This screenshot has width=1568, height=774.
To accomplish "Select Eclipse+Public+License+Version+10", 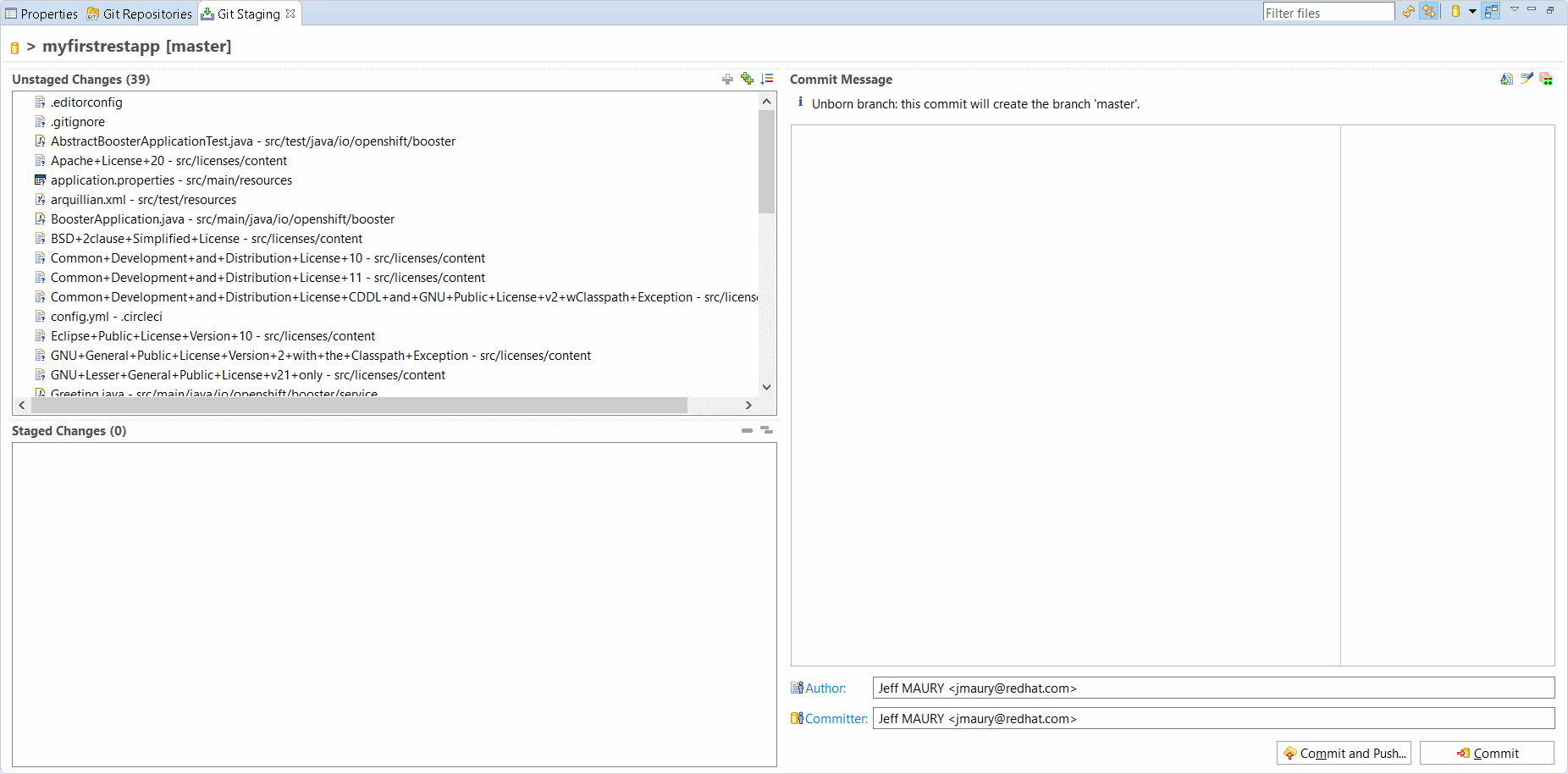I will pyautogui.click(x=213, y=336).
